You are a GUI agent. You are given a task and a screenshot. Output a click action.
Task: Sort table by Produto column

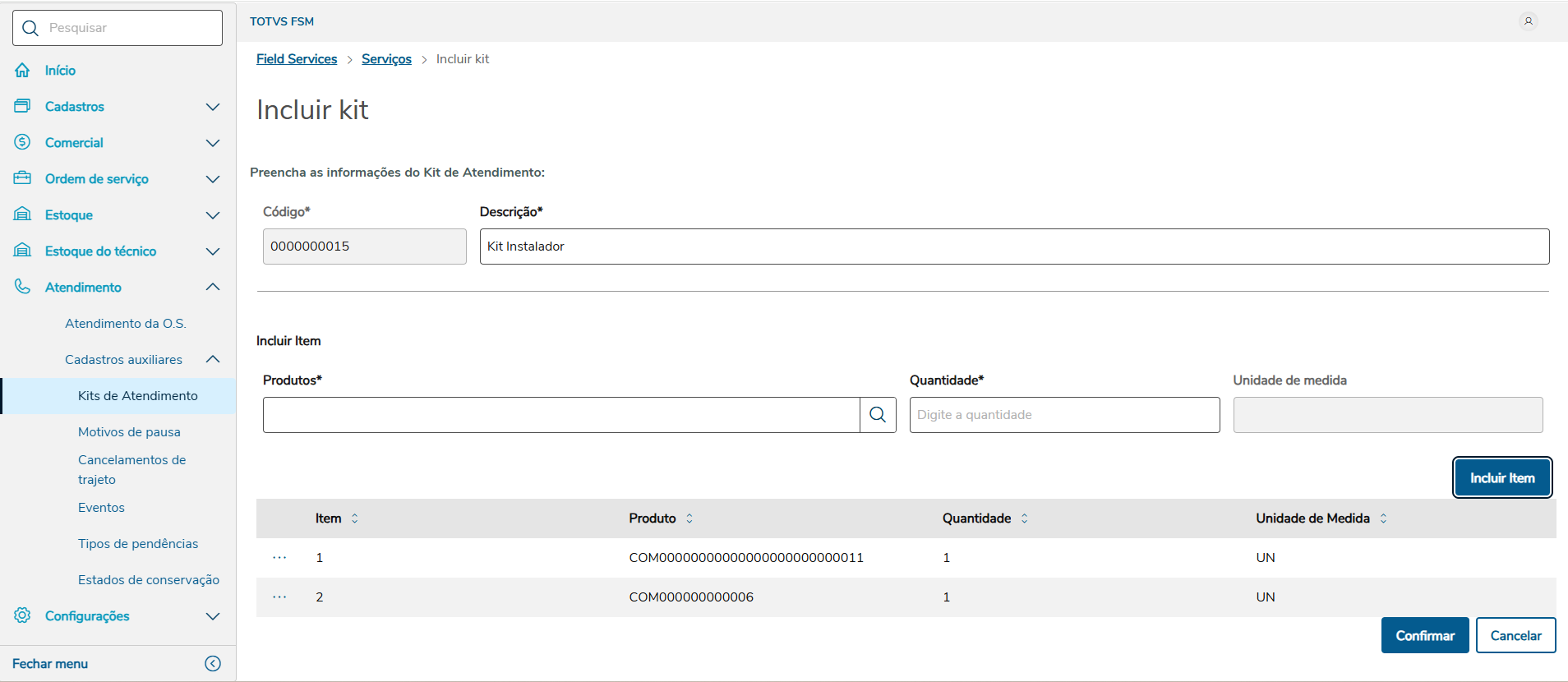689,518
